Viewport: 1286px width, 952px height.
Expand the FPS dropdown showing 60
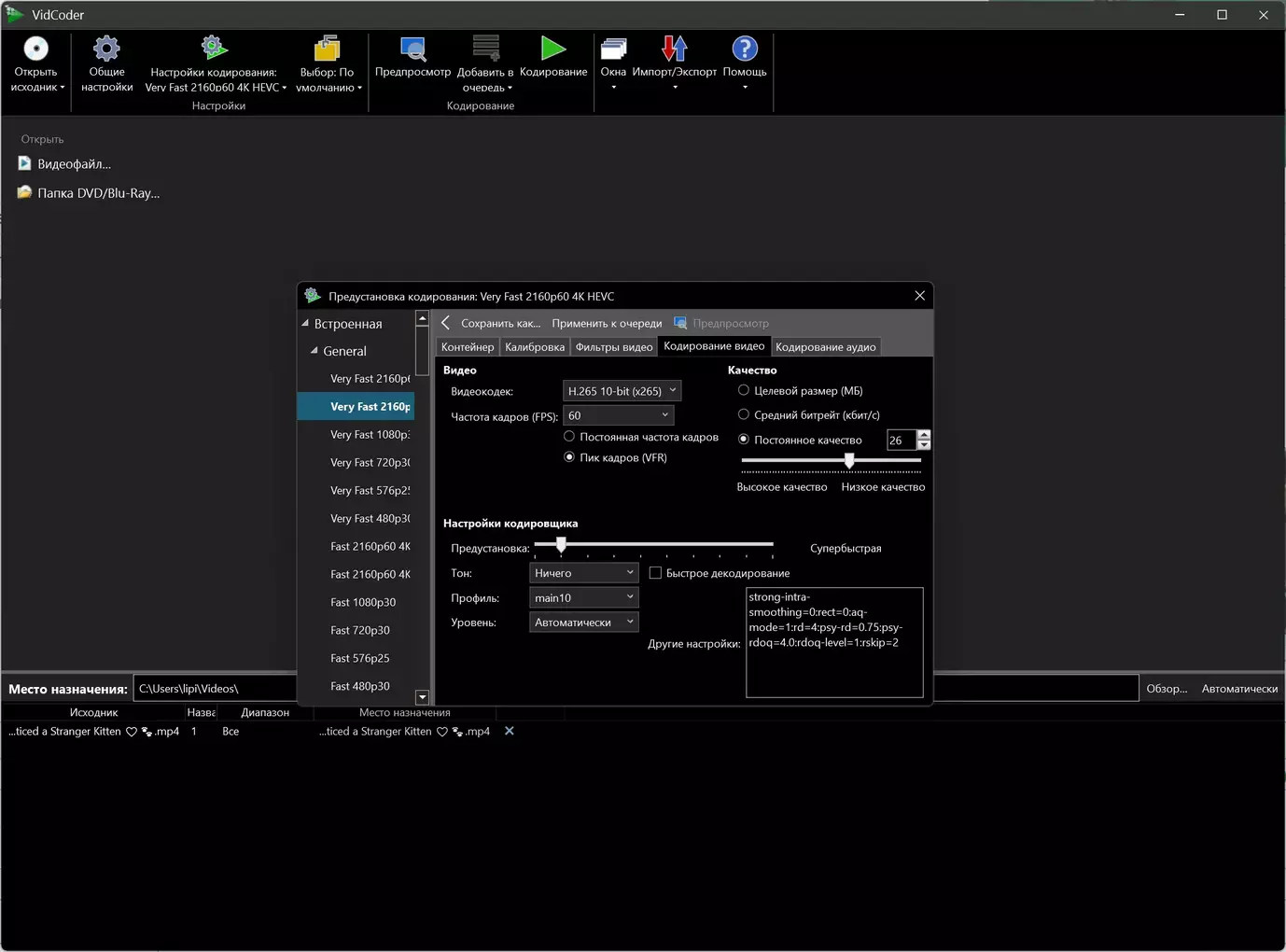coord(618,415)
